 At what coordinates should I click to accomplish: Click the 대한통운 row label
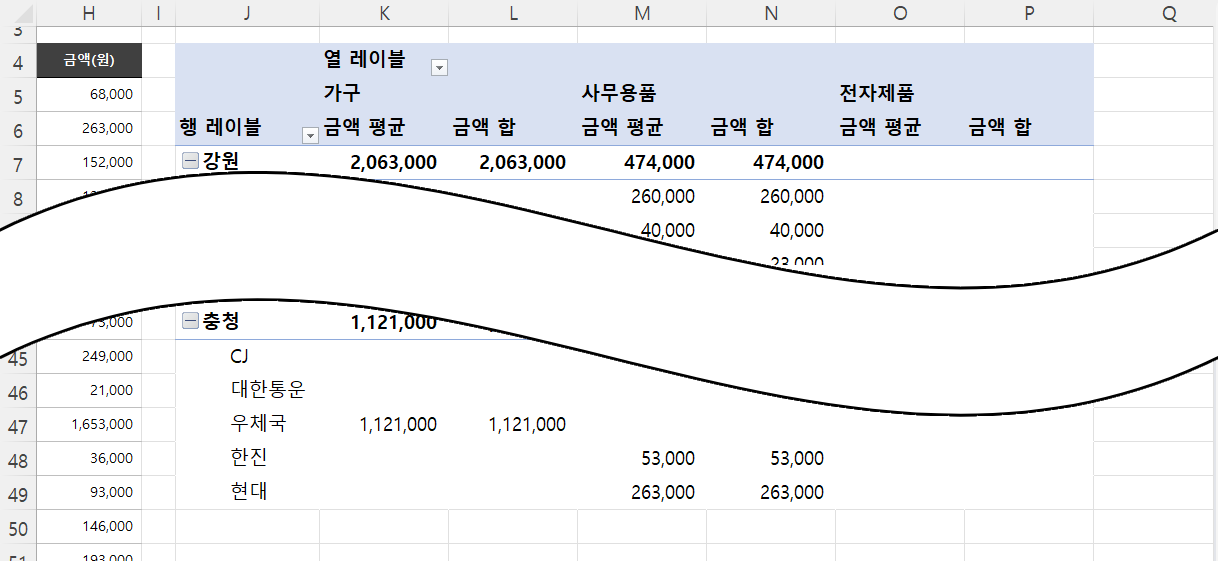(267, 390)
